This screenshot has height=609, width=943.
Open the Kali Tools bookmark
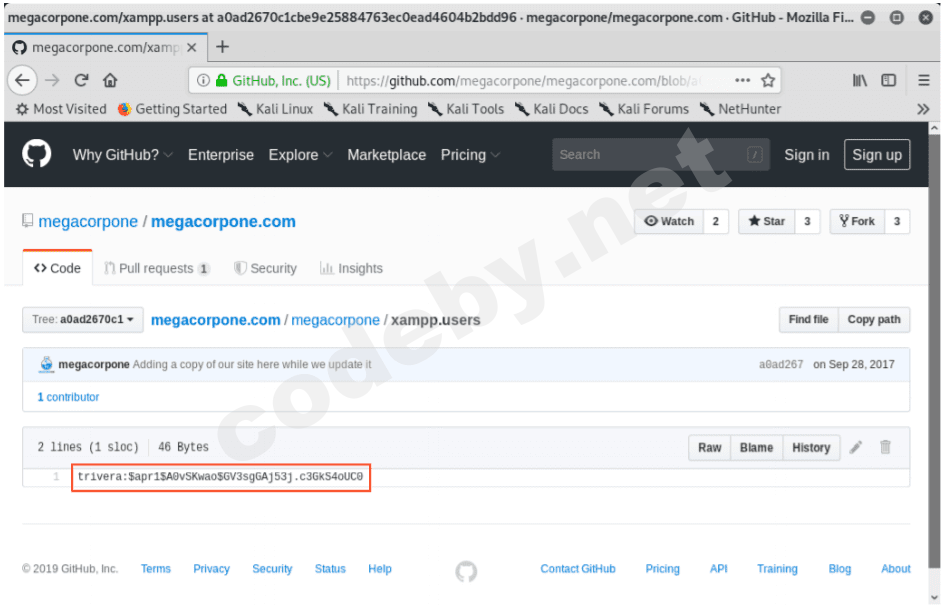[466, 109]
